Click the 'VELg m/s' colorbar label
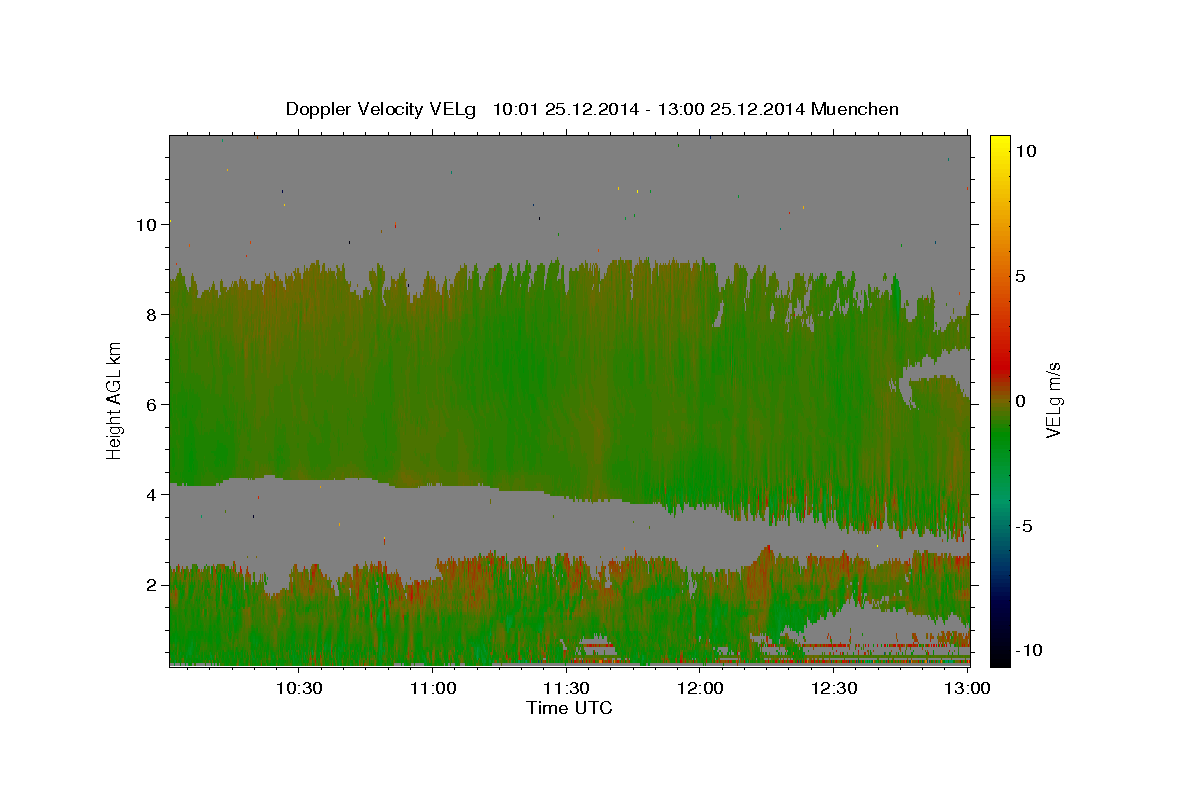 (x=1053, y=400)
